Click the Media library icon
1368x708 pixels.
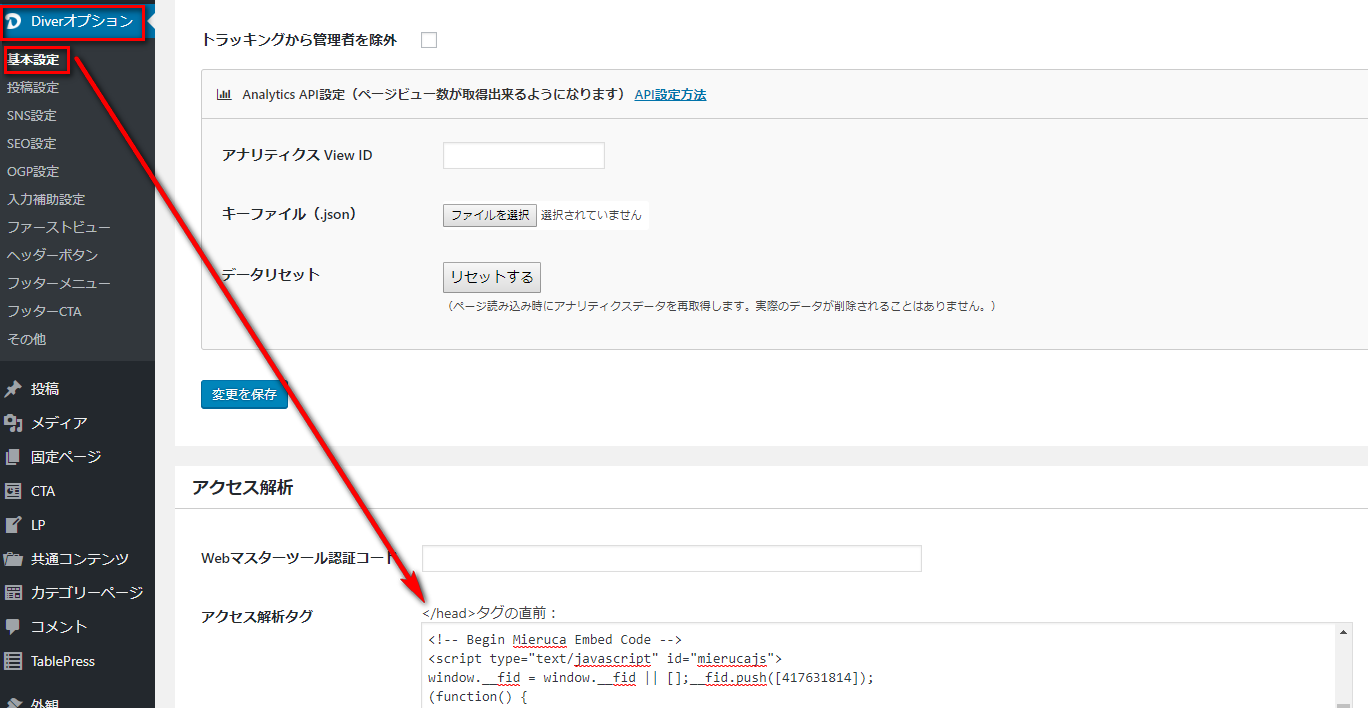13,423
